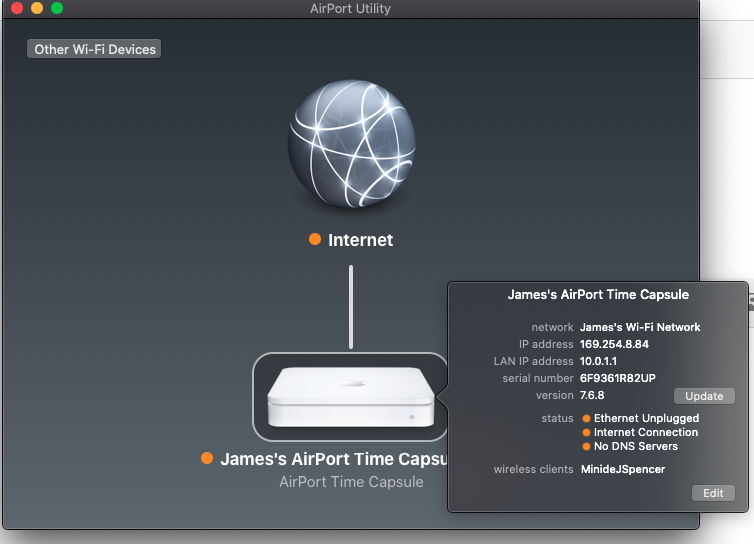Click the Ethernet Unplugged status item

click(646, 418)
